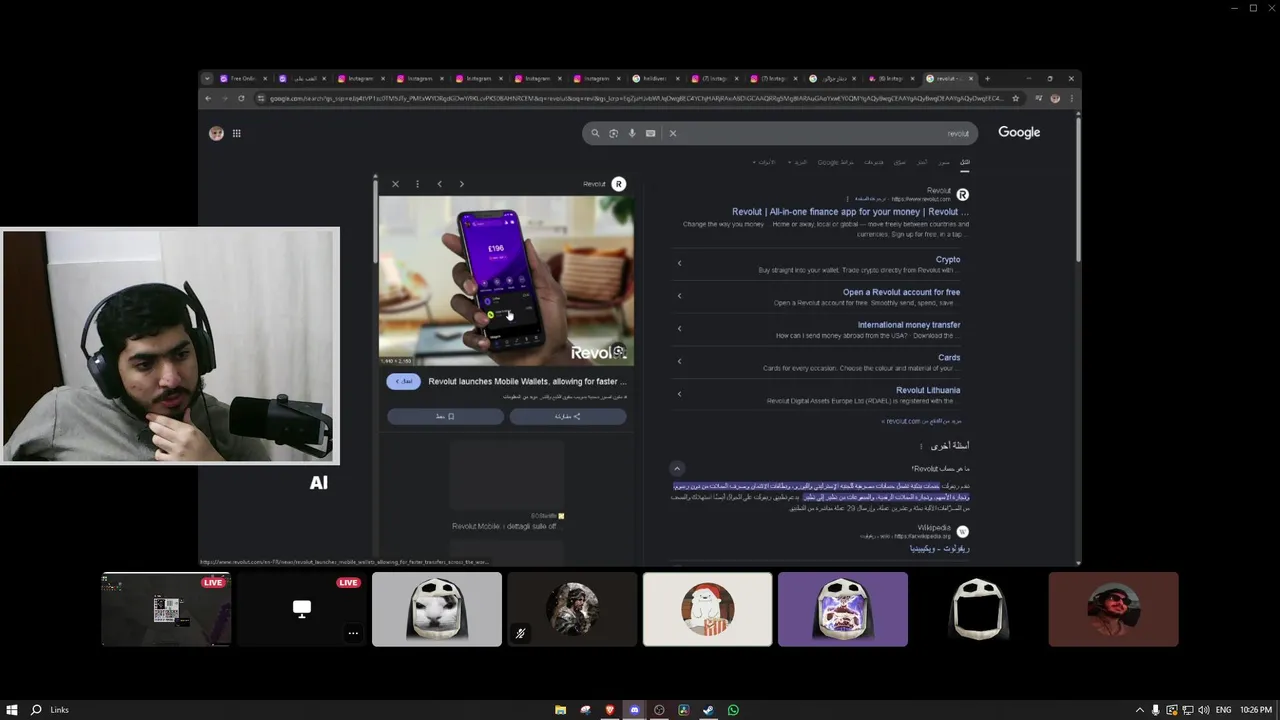Click the search by image camera icon
This screenshot has width=1280, height=720.
tap(613, 133)
